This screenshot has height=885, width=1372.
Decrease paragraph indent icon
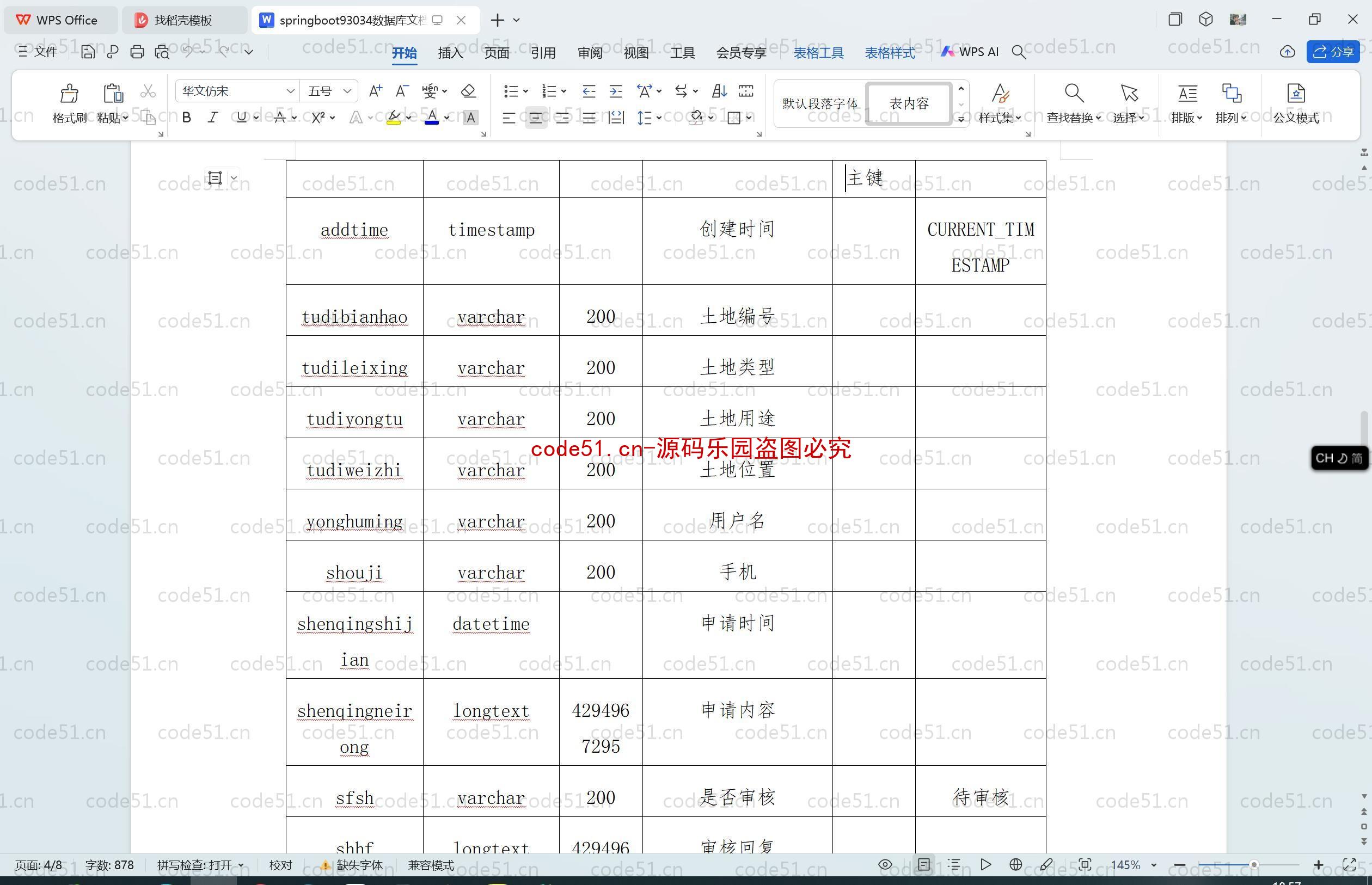point(589,91)
